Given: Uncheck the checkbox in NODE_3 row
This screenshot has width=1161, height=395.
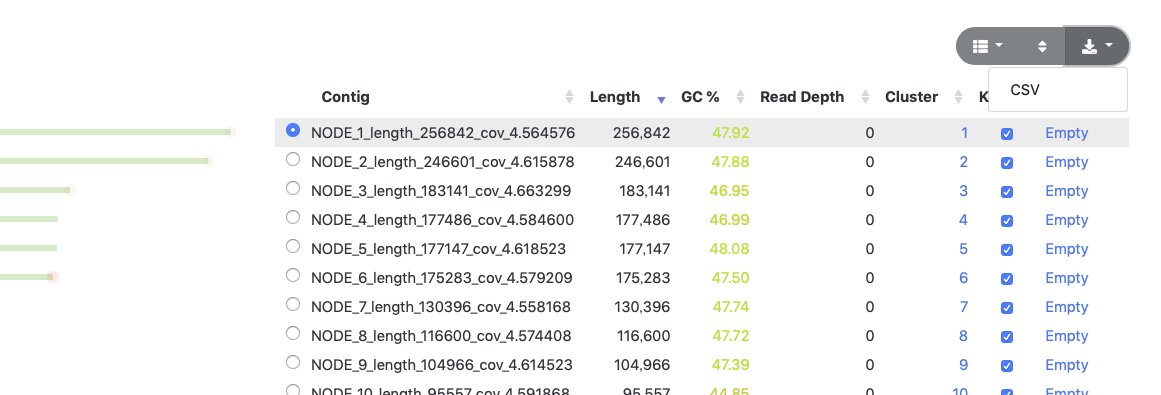Looking at the screenshot, I should point(1007,192).
